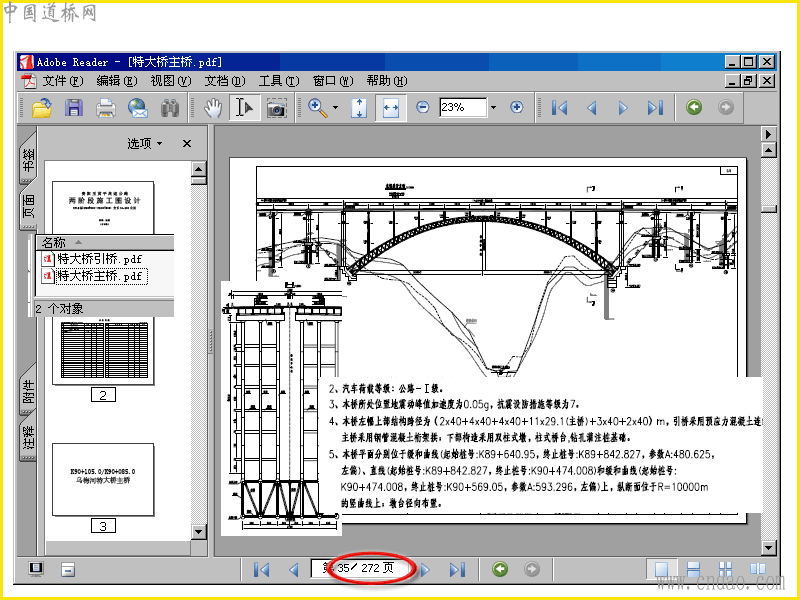Select 特大桥引桥.pdf in the list
Image resolution: width=800 pixels, height=600 pixels.
pos(99,259)
